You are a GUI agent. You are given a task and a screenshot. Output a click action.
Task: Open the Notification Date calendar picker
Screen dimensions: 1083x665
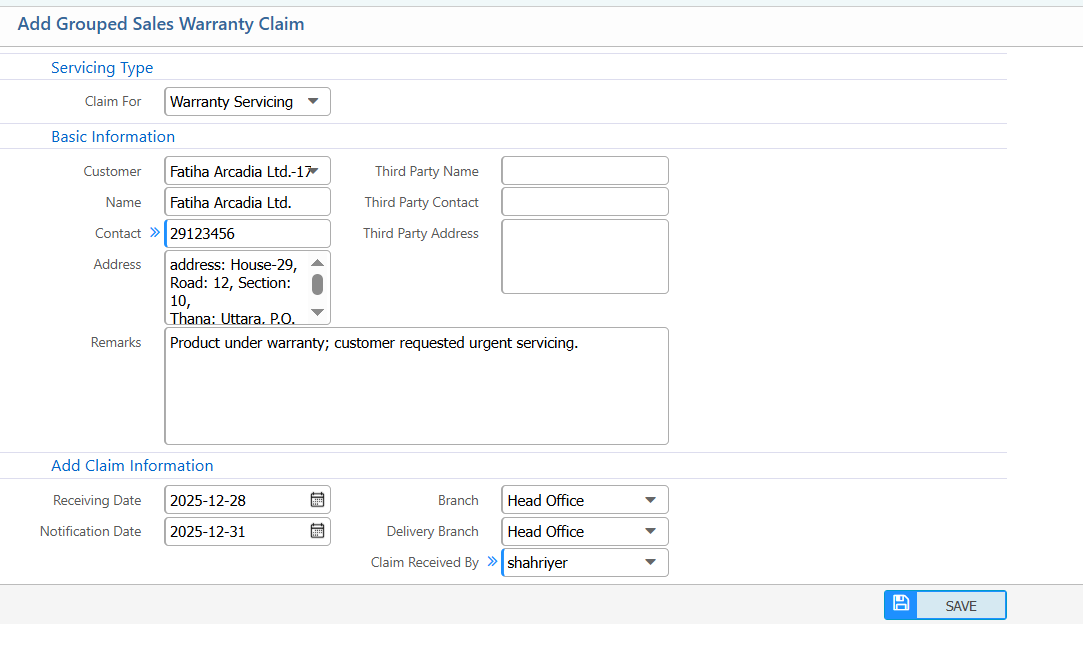point(317,531)
